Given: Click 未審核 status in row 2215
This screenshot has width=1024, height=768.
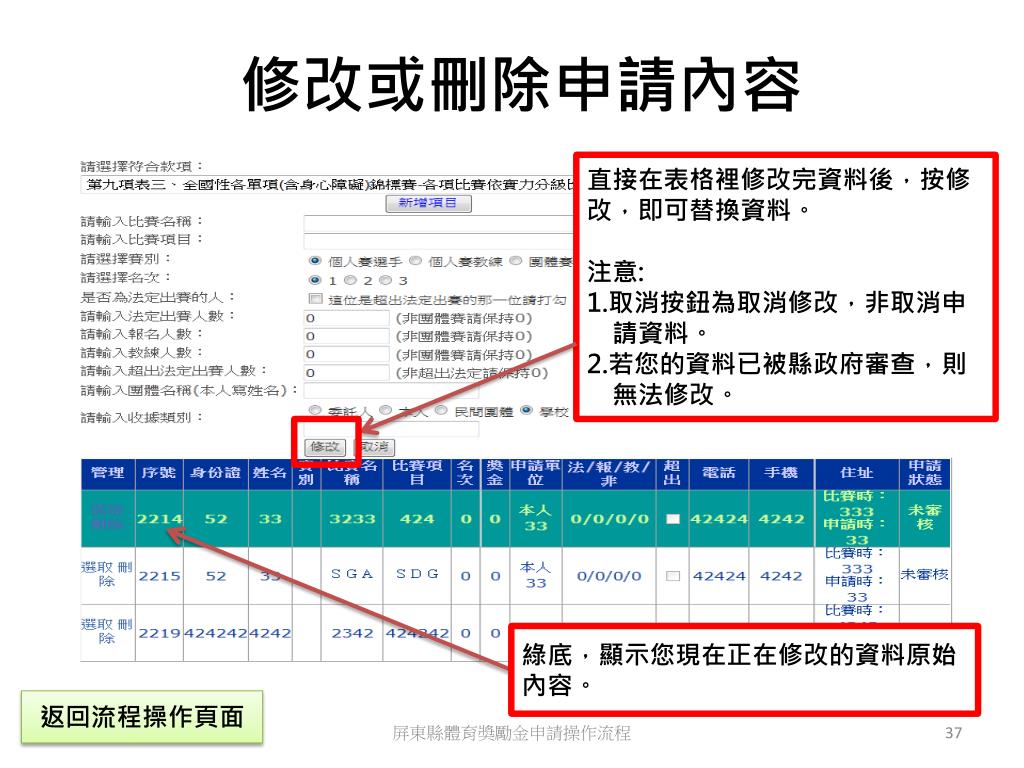Looking at the screenshot, I should click(925, 575).
